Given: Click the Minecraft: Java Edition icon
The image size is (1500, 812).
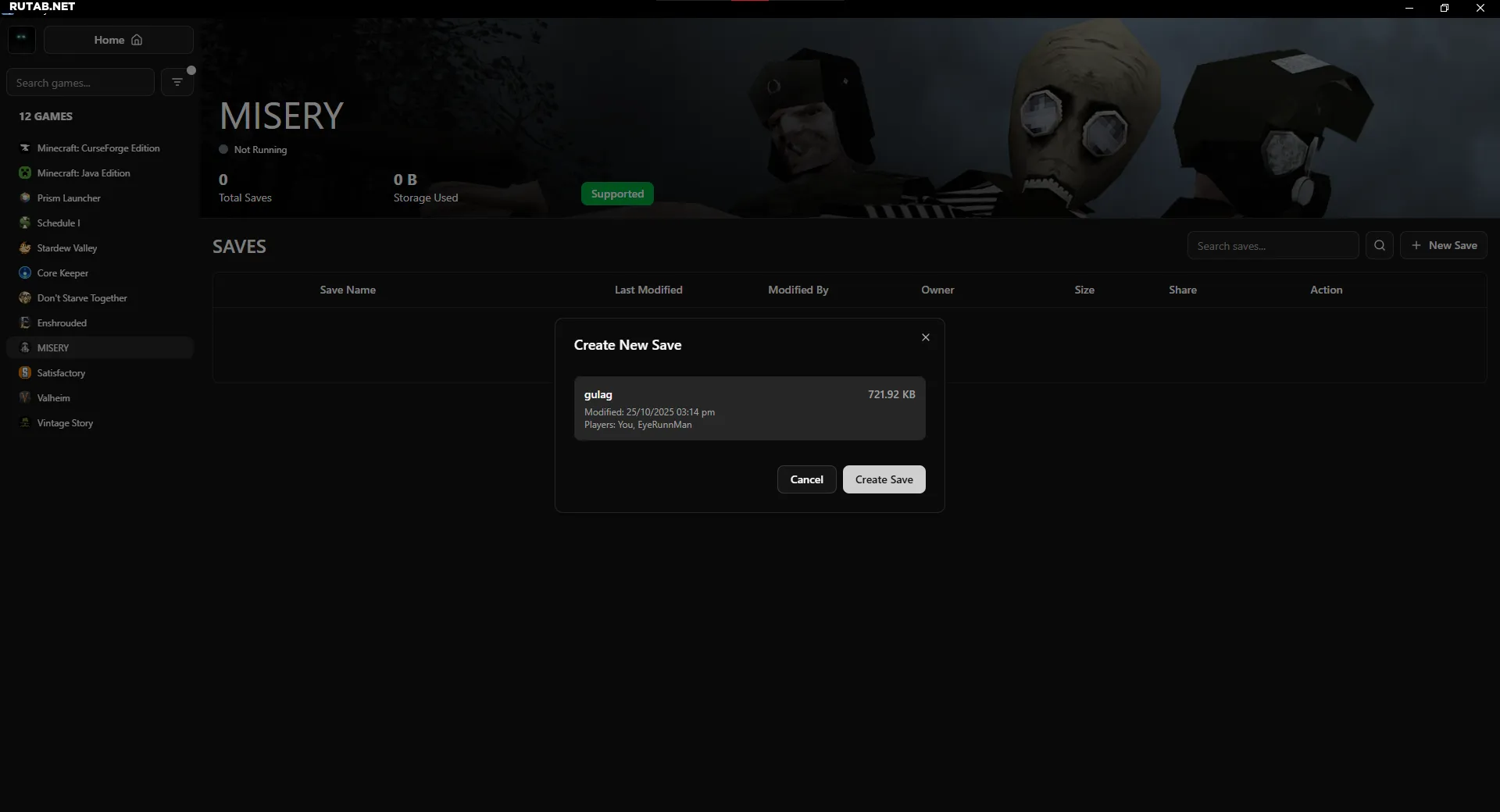Looking at the screenshot, I should pyautogui.click(x=25, y=173).
